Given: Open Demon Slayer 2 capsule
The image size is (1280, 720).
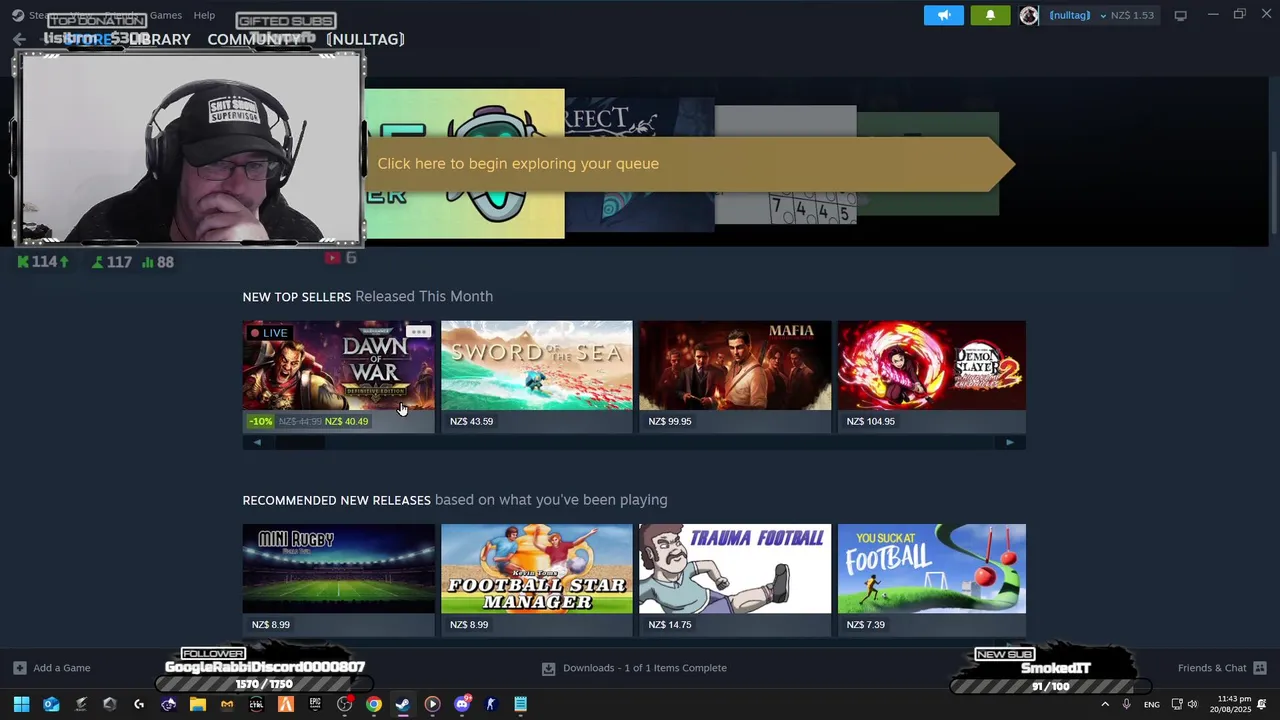Looking at the screenshot, I should tap(932, 376).
